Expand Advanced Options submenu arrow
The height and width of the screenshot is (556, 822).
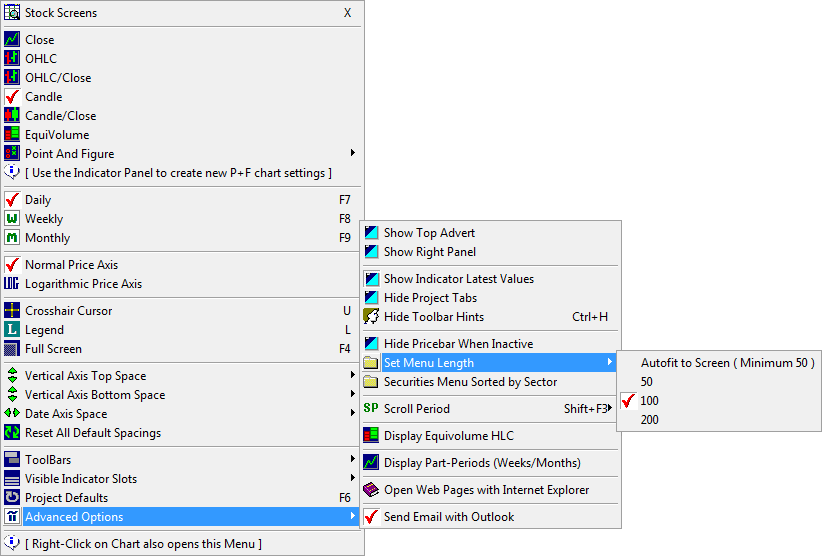(353, 516)
